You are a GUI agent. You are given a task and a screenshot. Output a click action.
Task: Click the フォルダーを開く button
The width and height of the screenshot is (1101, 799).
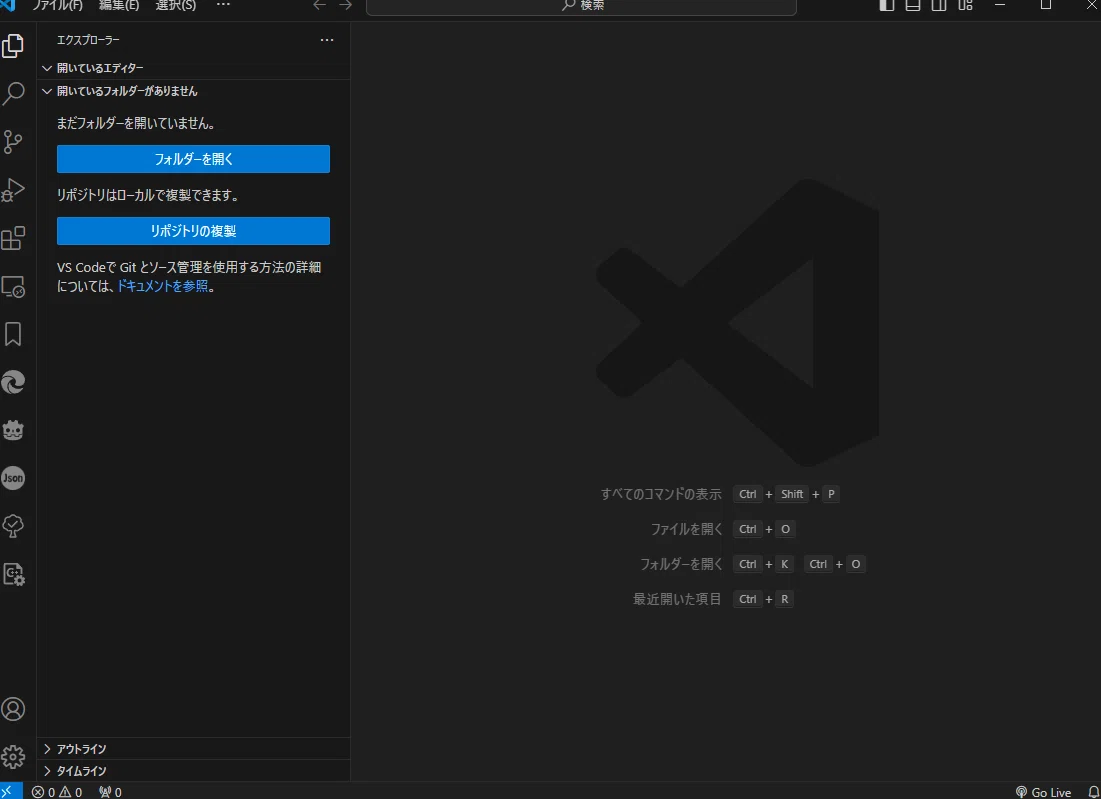click(x=193, y=159)
